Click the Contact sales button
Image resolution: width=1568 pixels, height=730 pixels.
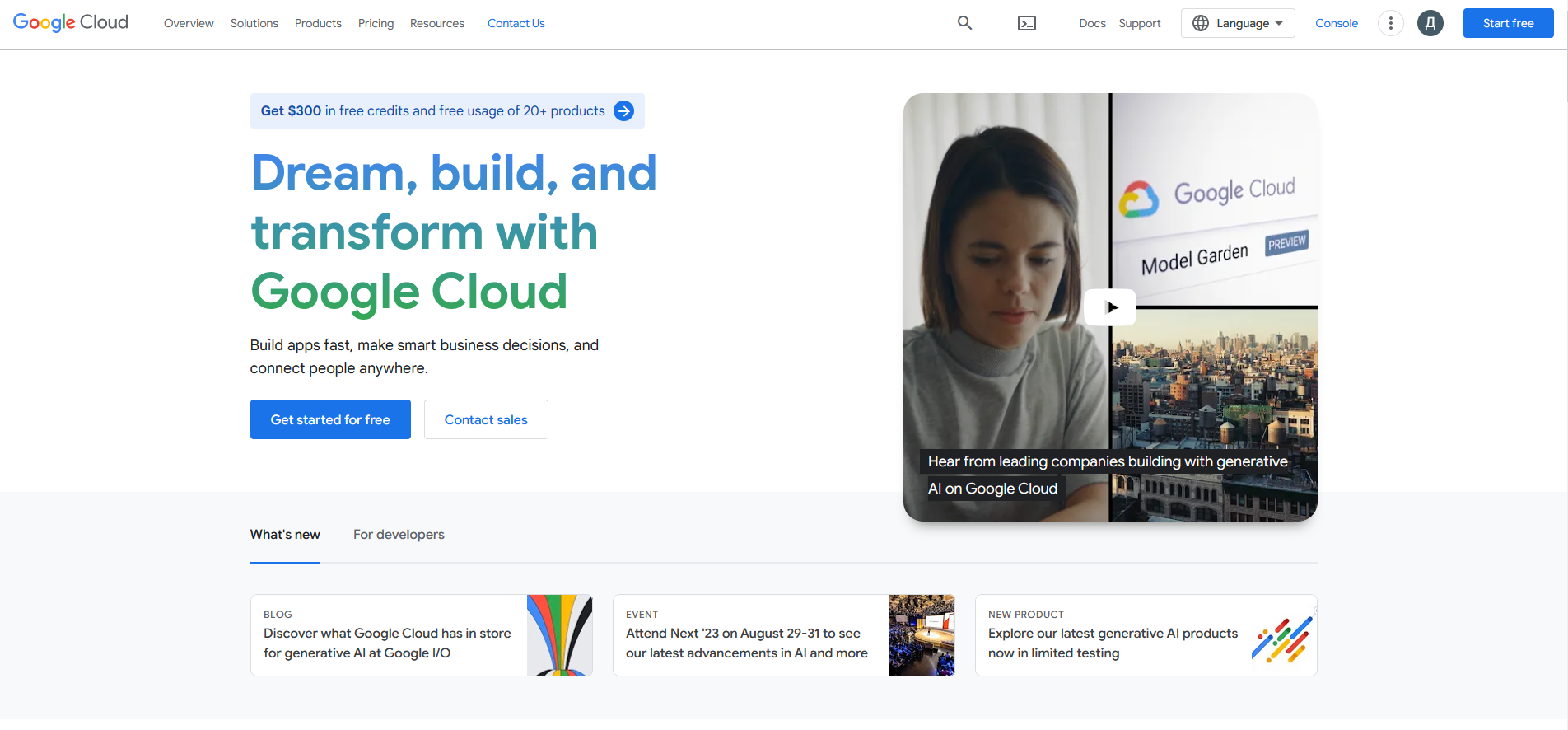pos(486,419)
